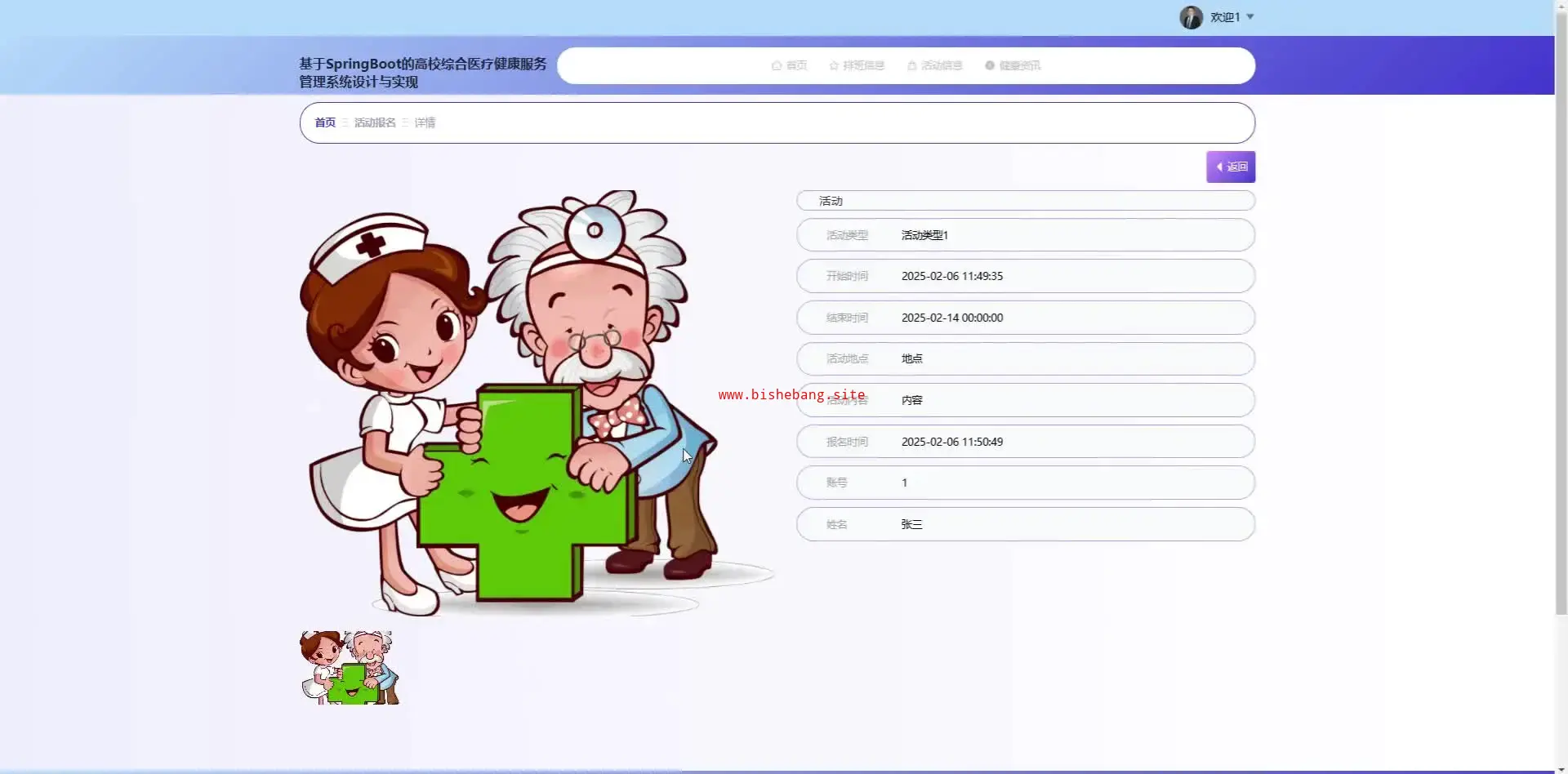Click the 返回 back button
1568x774 pixels.
[x=1231, y=167]
